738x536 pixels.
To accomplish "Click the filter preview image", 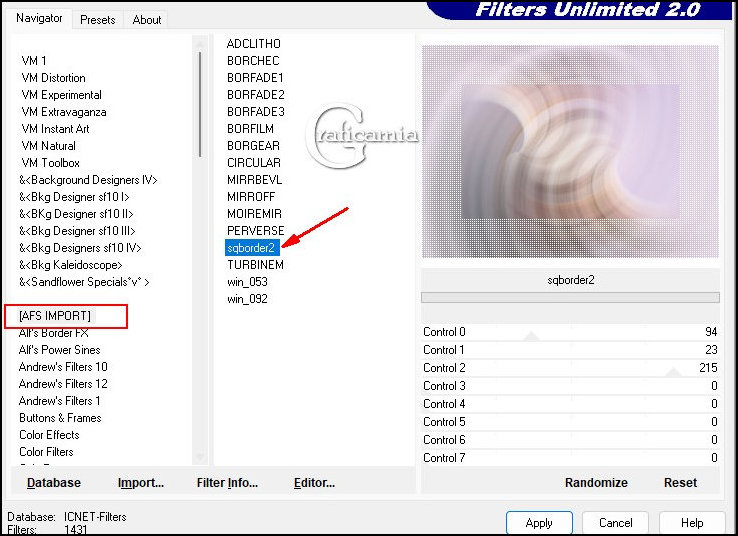I will [x=569, y=150].
